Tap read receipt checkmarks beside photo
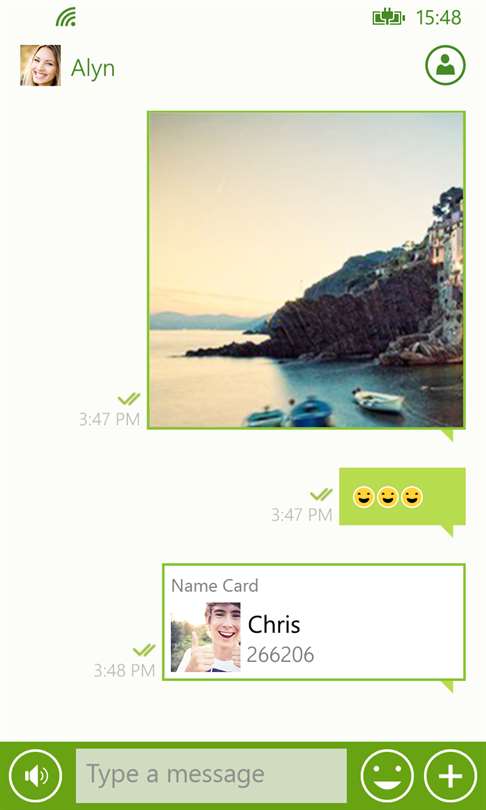 tap(129, 399)
